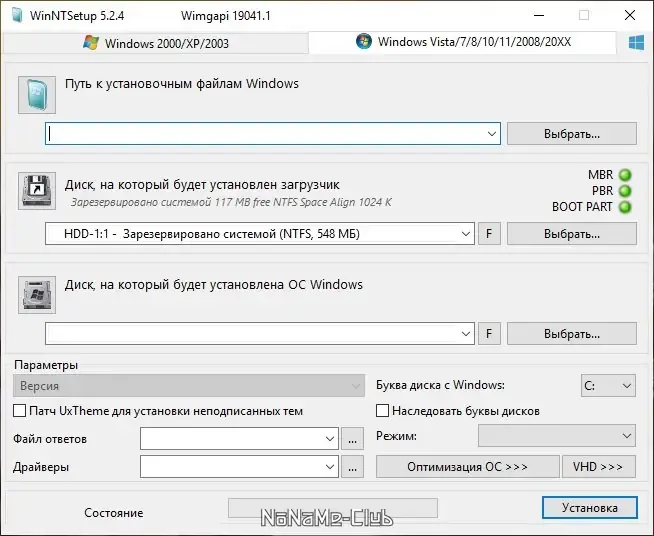Switch to the Windows Vista/7/8/10/11/2008/20XX tab
This screenshot has height=536, width=654.
point(463,42)
